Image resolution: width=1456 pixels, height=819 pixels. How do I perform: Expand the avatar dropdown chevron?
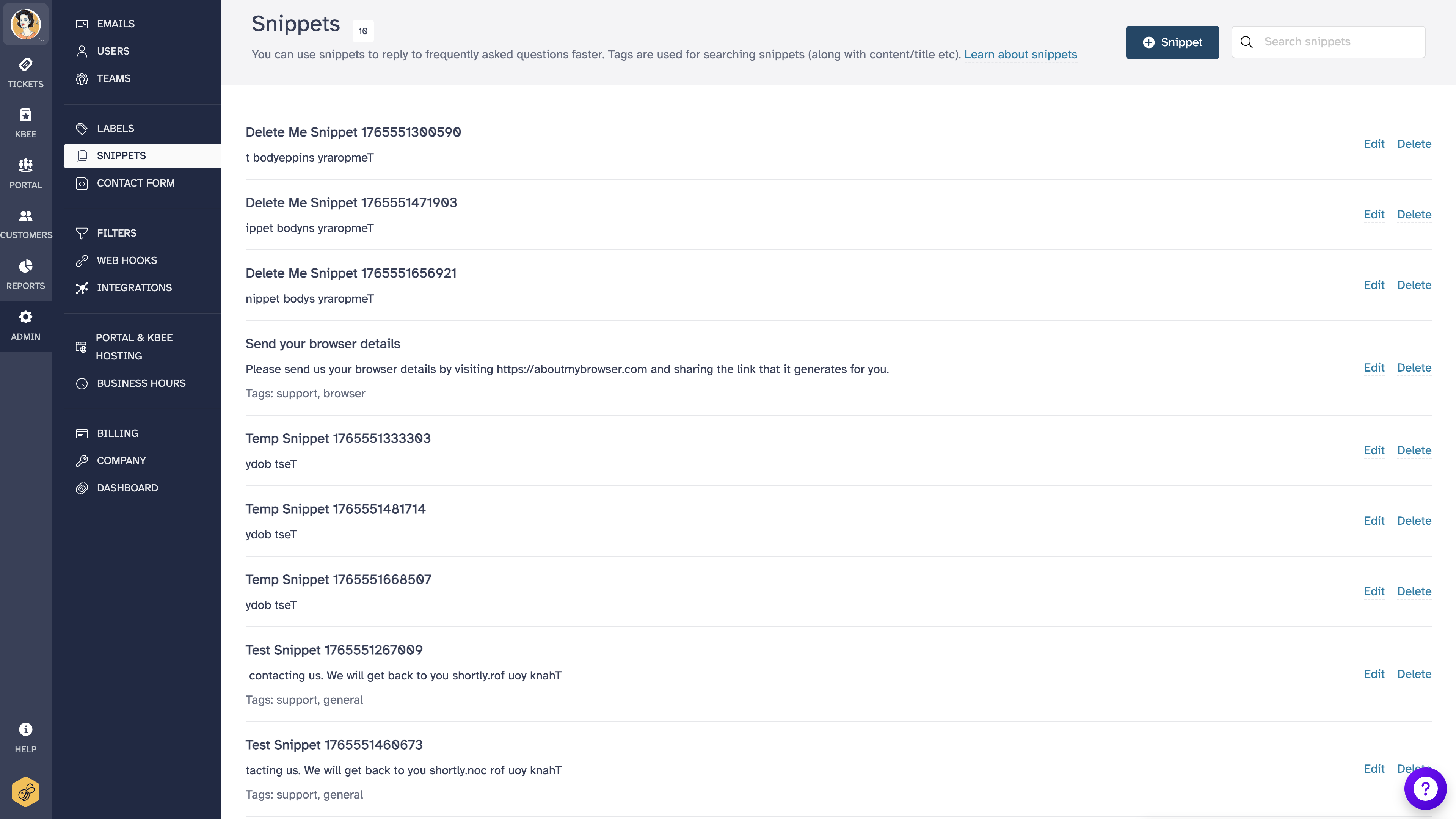pos(43,39)
